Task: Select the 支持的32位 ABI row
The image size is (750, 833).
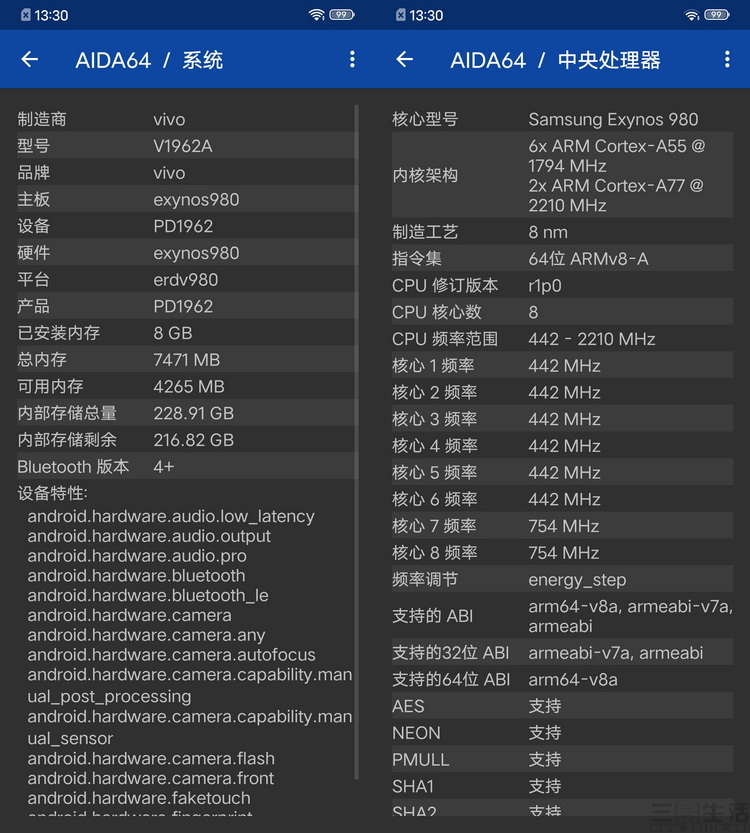Action: [x=562, y=652]
